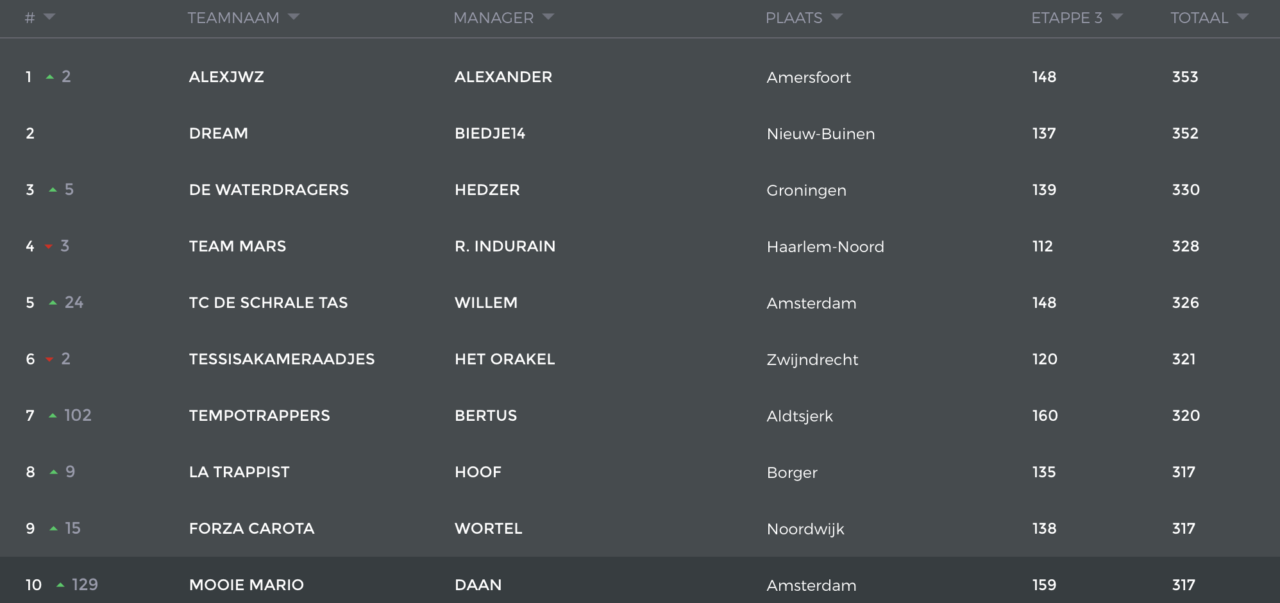
Task: Open the DREAM team entry
Action: coord(218,133)
